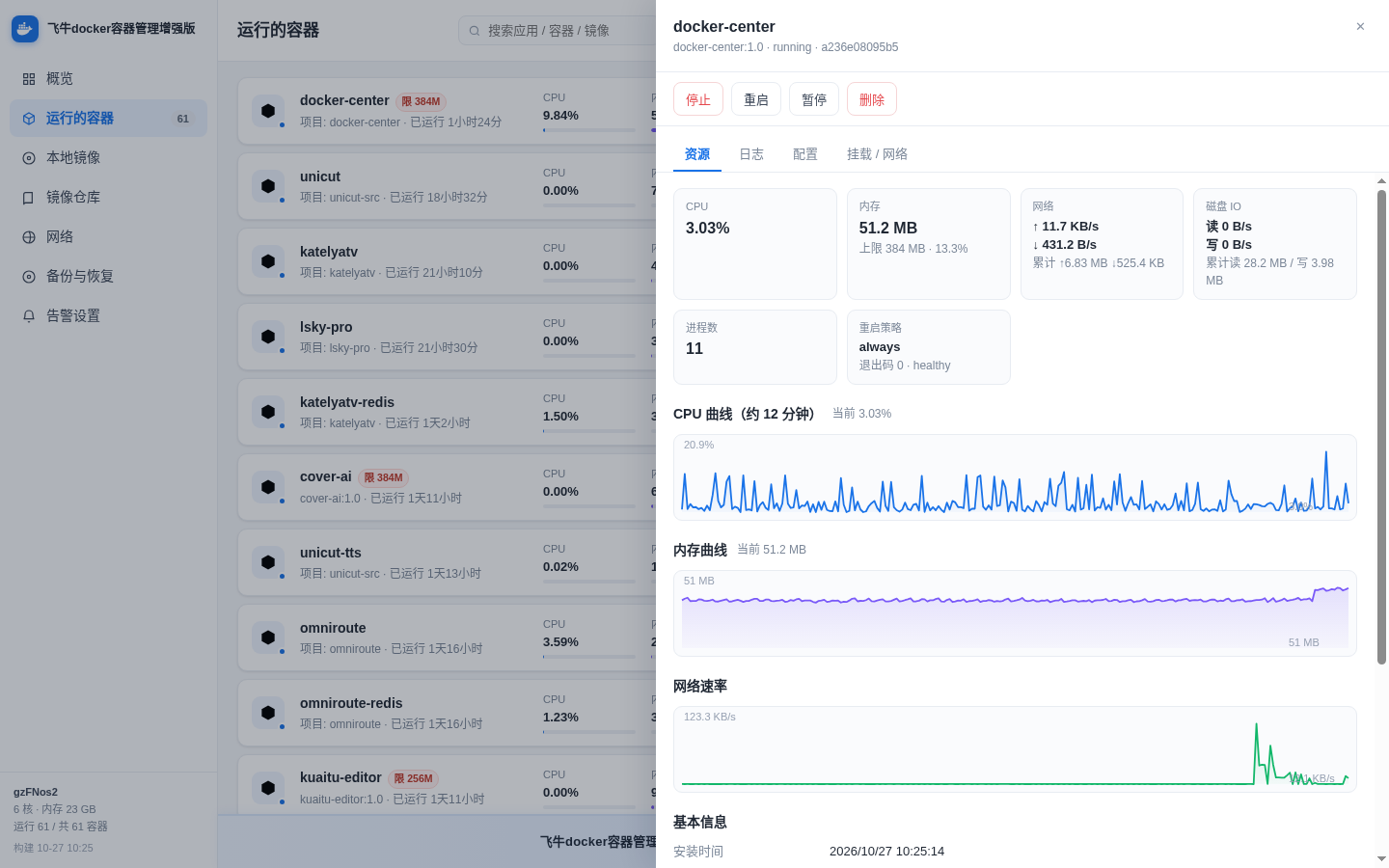Viewport: 1389px width, 868px height.
Task: Click the 删除 button
Action: click(872, 99)
